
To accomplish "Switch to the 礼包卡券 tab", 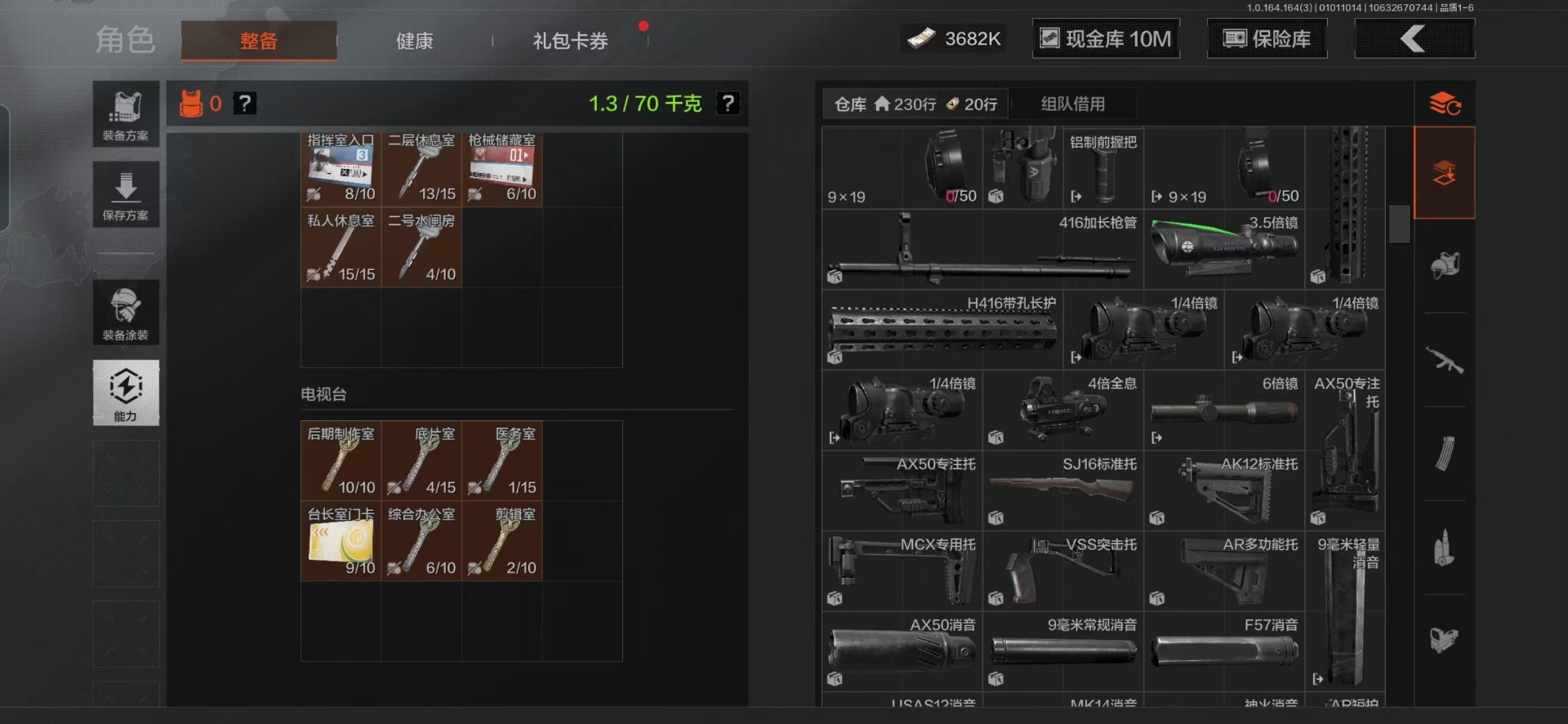I will (571, 41).
